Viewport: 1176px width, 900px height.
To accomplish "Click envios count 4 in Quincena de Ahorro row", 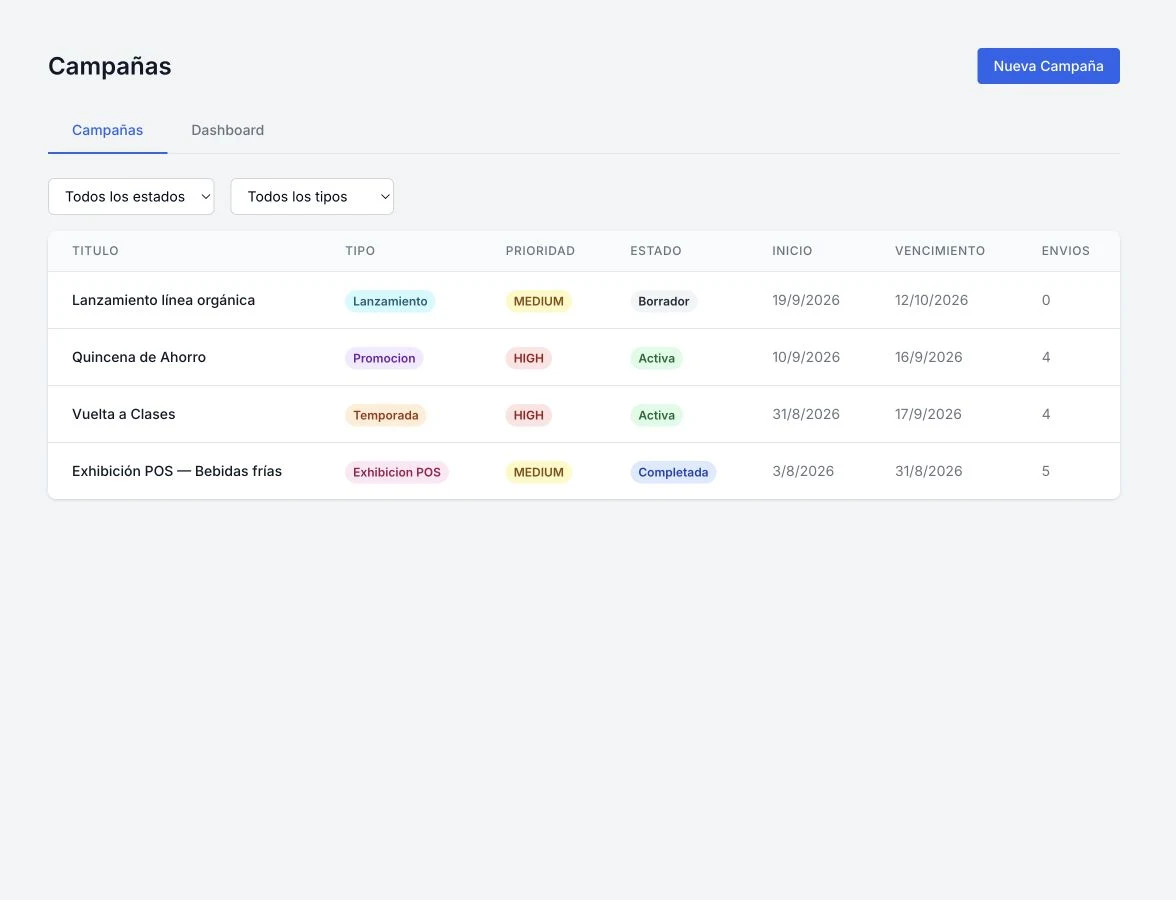I will tap(1046, 357).
